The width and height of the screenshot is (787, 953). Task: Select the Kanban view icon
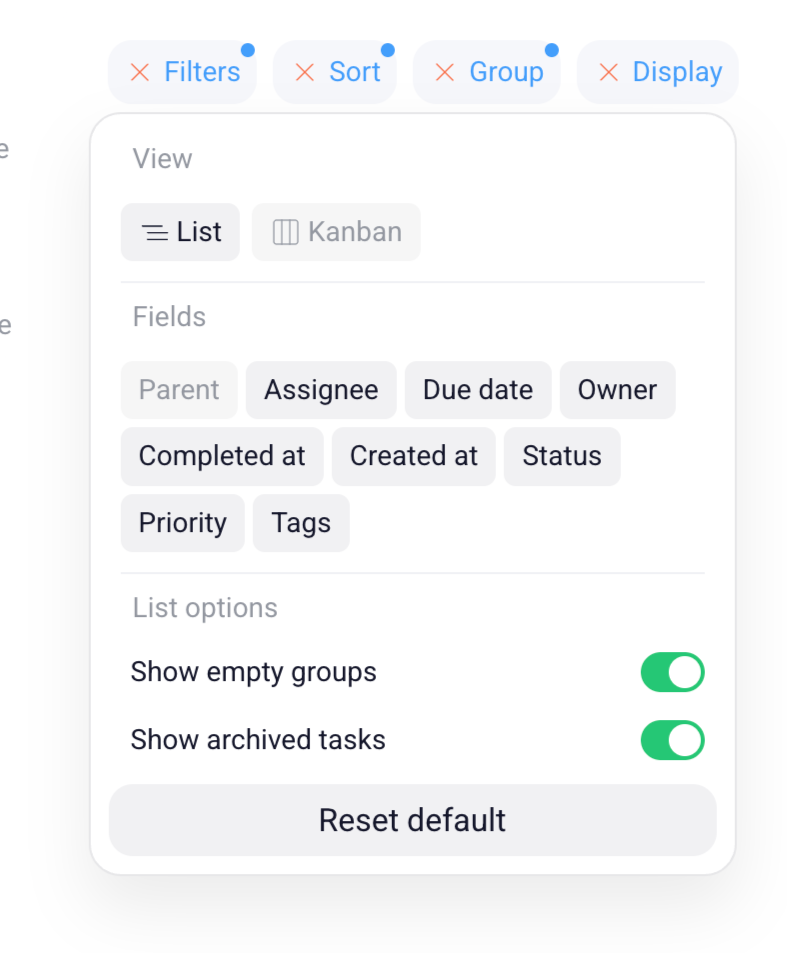point(286,231)
